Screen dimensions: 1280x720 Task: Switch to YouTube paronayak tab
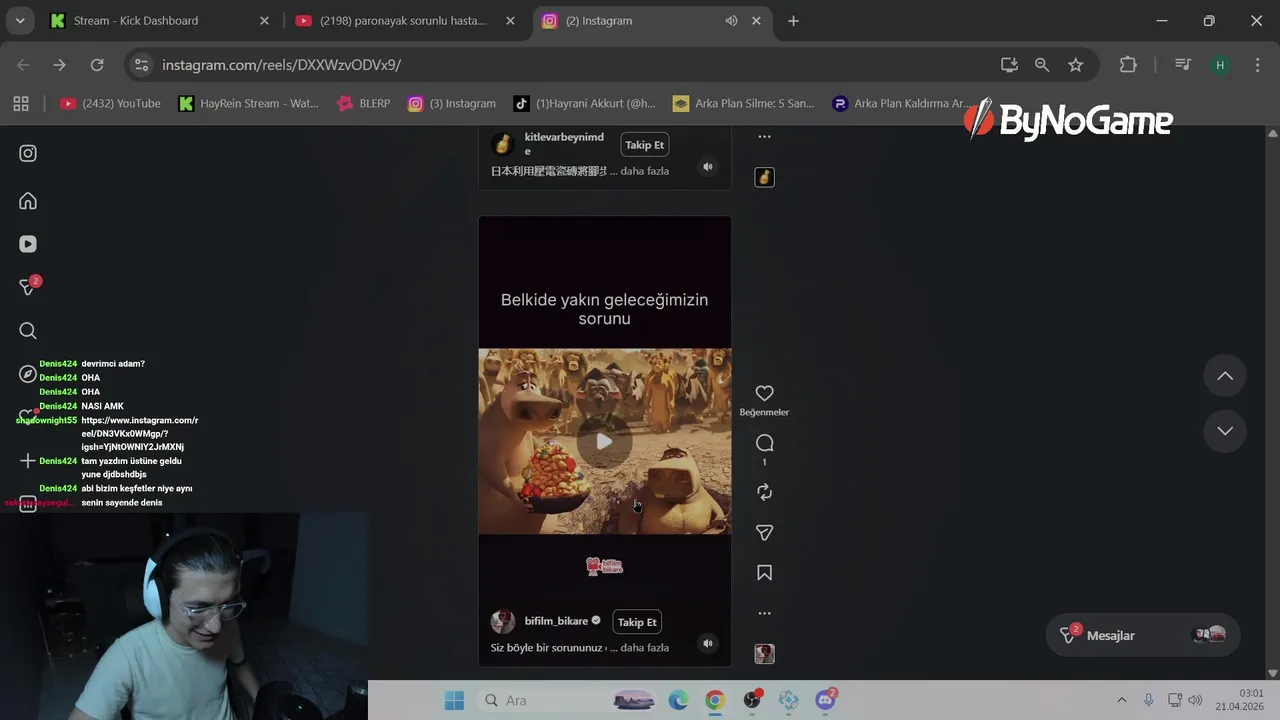pyautogui.click(x=404, y=20)
